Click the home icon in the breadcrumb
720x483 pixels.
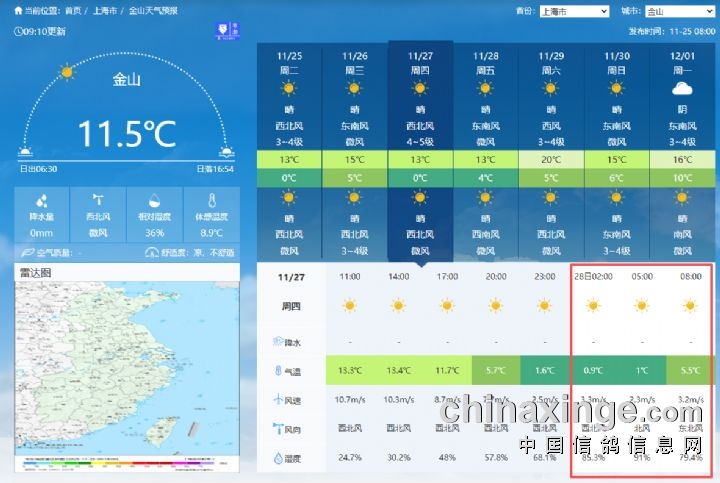pos(18,11)
